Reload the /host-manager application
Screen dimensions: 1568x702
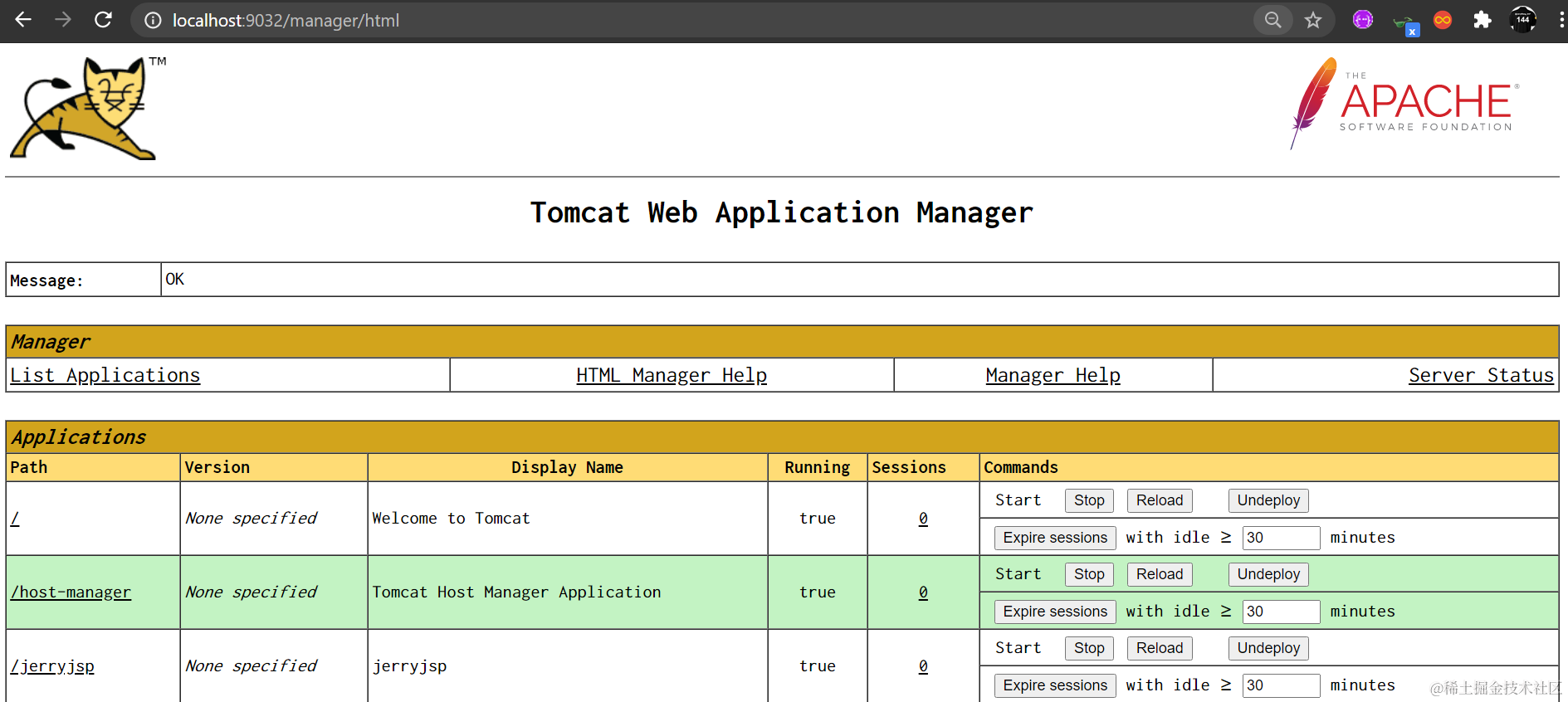tap(1160, 574)
